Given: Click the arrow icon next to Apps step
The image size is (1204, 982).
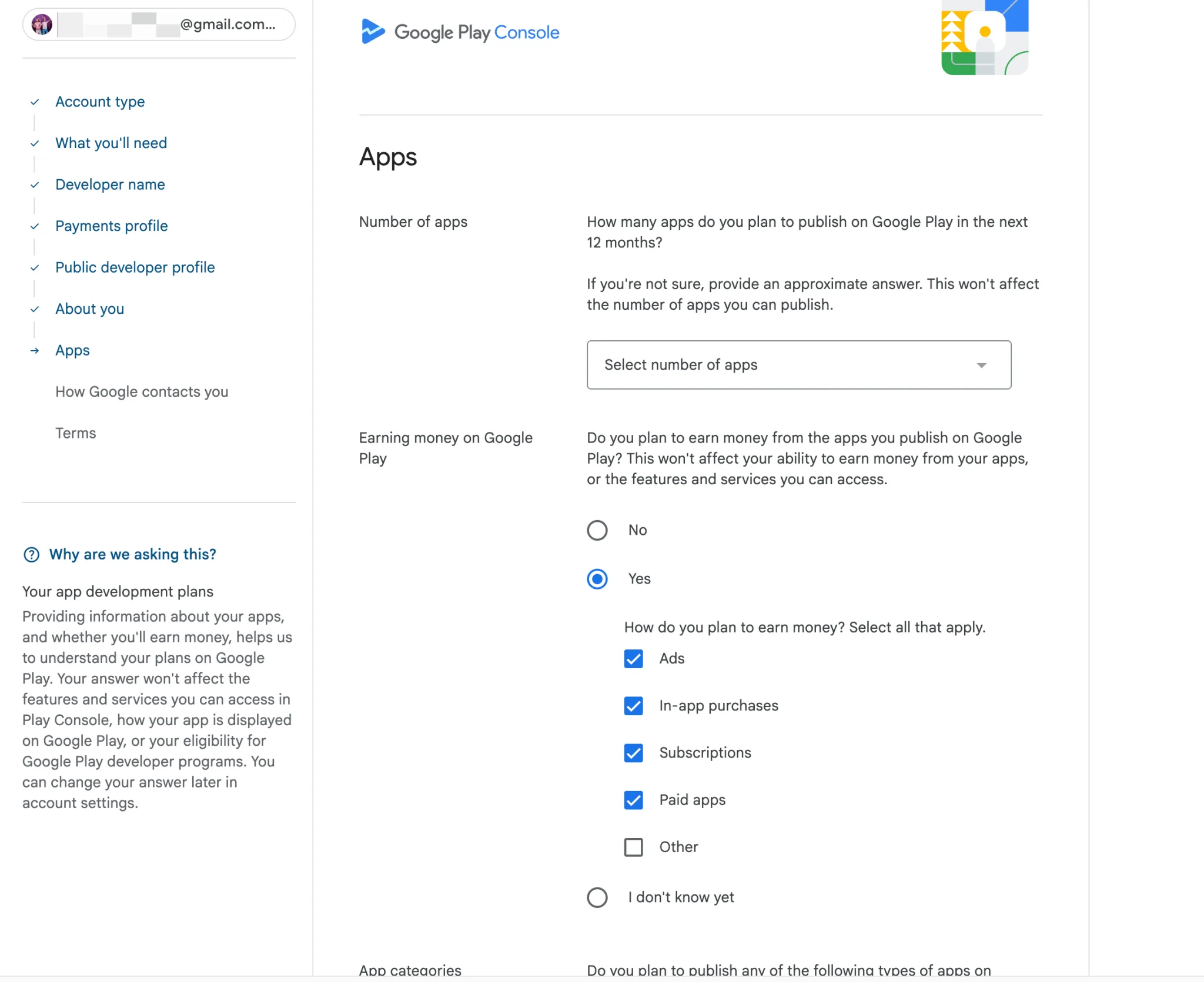Looking at the screenshot, I should pyautogui.click(x=34, y=351).
